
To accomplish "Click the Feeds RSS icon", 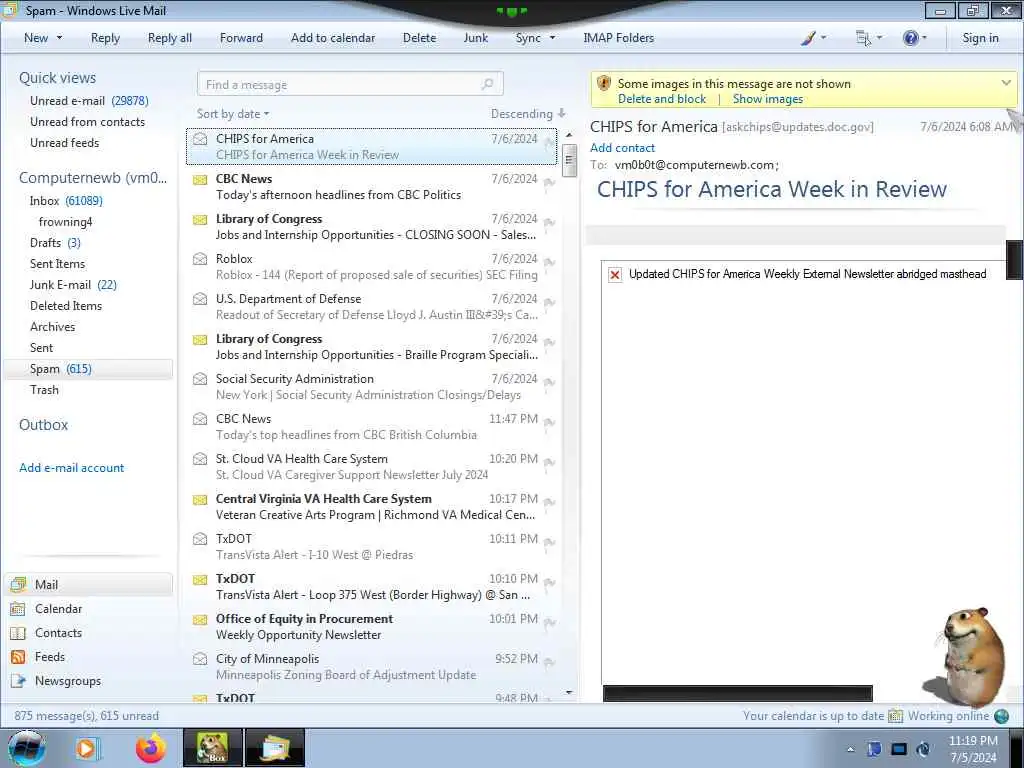I will [18, 657].
